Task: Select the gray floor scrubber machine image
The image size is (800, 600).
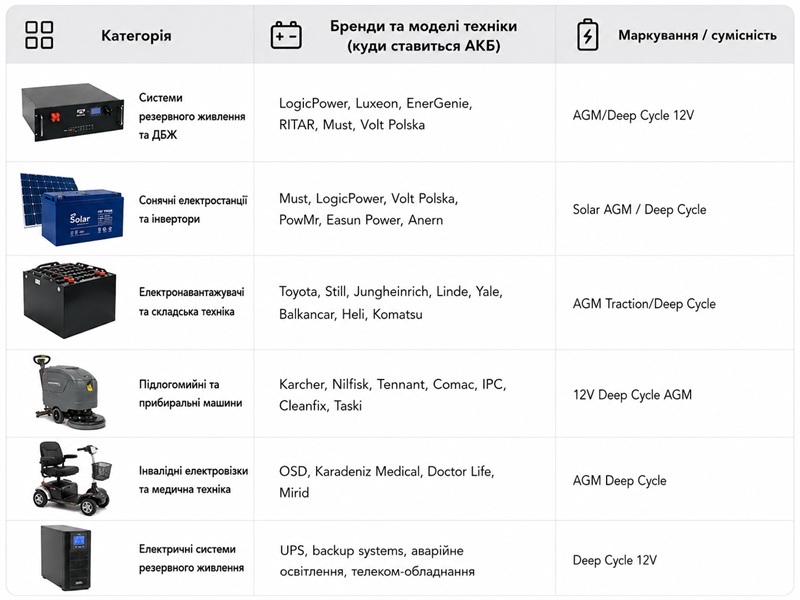Action: [69, 393]
